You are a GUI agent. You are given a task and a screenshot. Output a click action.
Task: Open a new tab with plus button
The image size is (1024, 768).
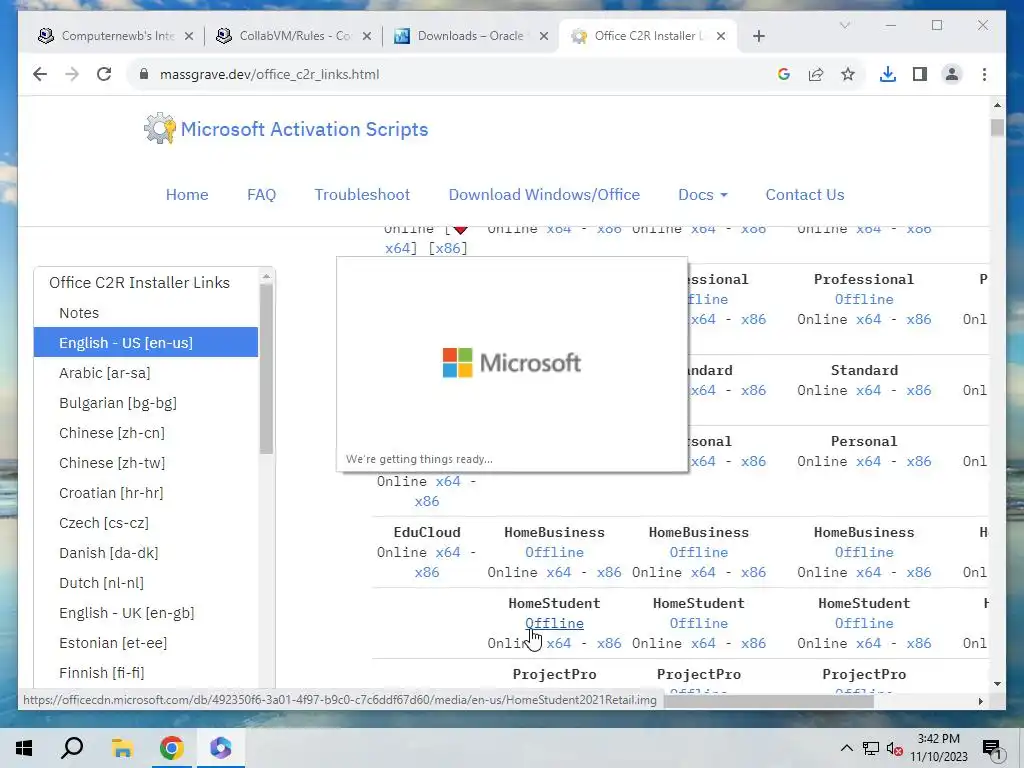coord(758,36)
